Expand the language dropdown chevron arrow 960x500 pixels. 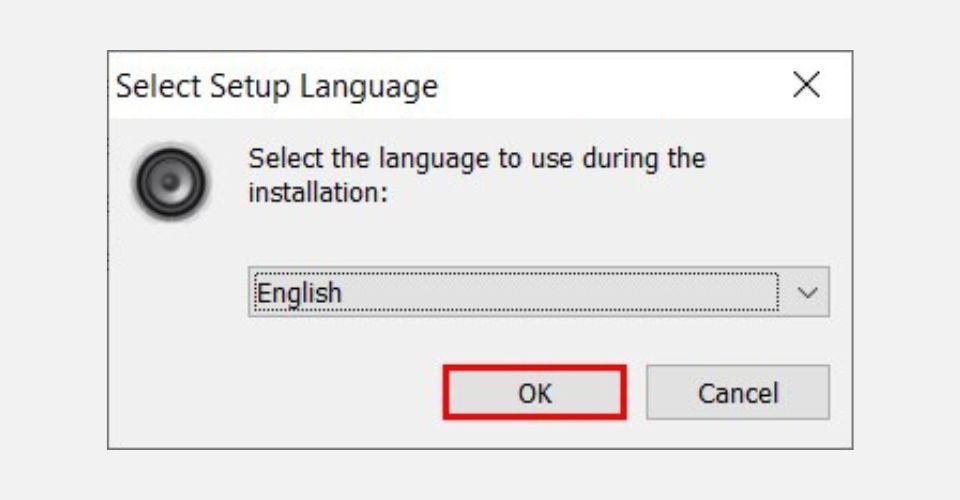(807, 293)
